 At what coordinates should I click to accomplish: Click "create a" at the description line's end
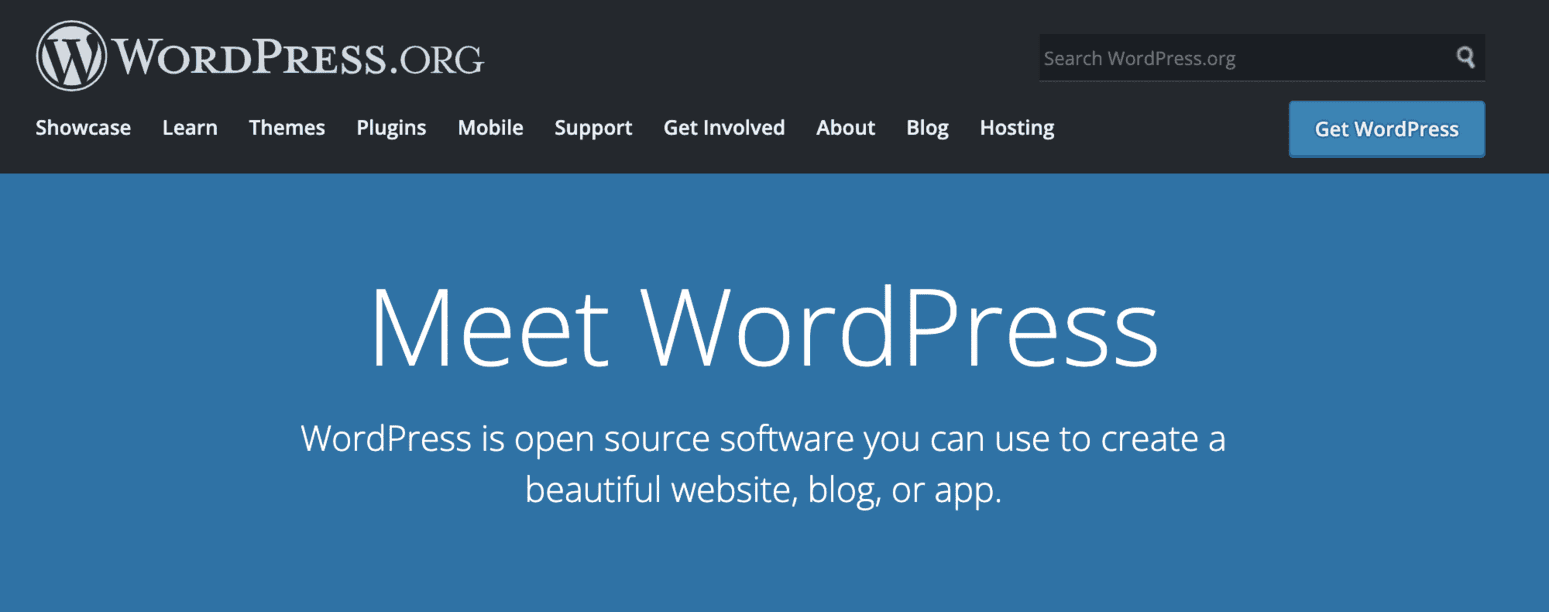click(x=1163, y=439)
